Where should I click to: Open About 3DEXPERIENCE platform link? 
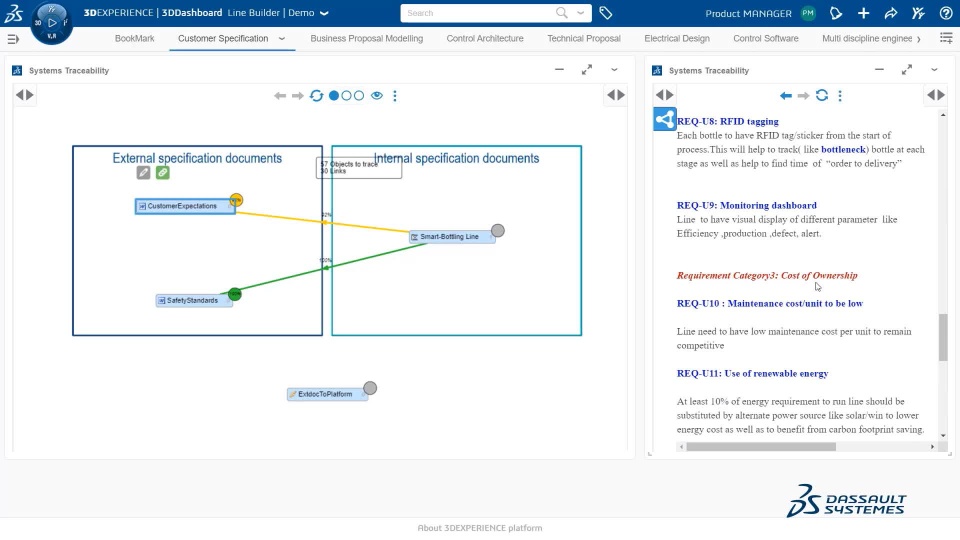480,528
